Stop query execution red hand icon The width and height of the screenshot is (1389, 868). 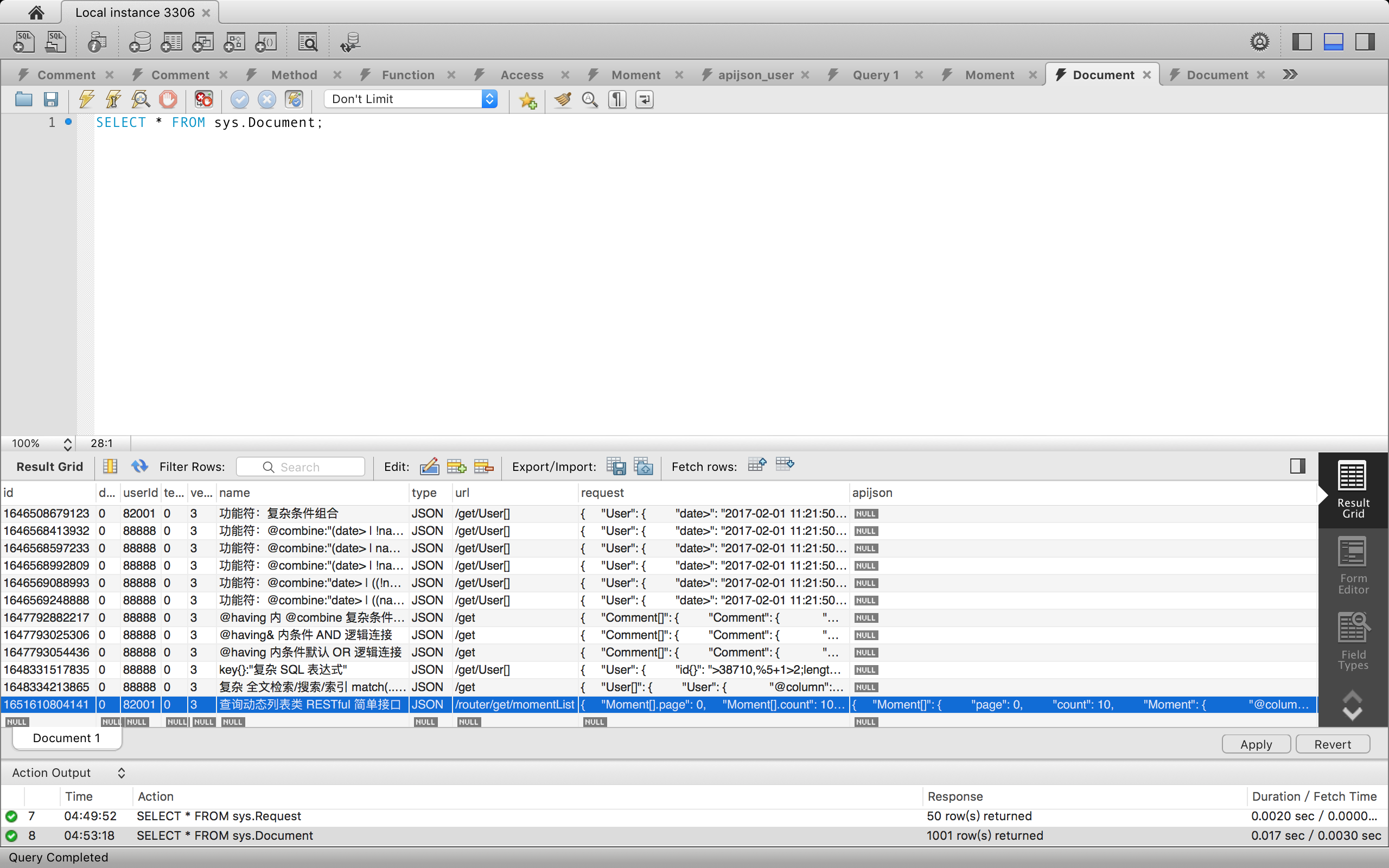pos(168,99)
